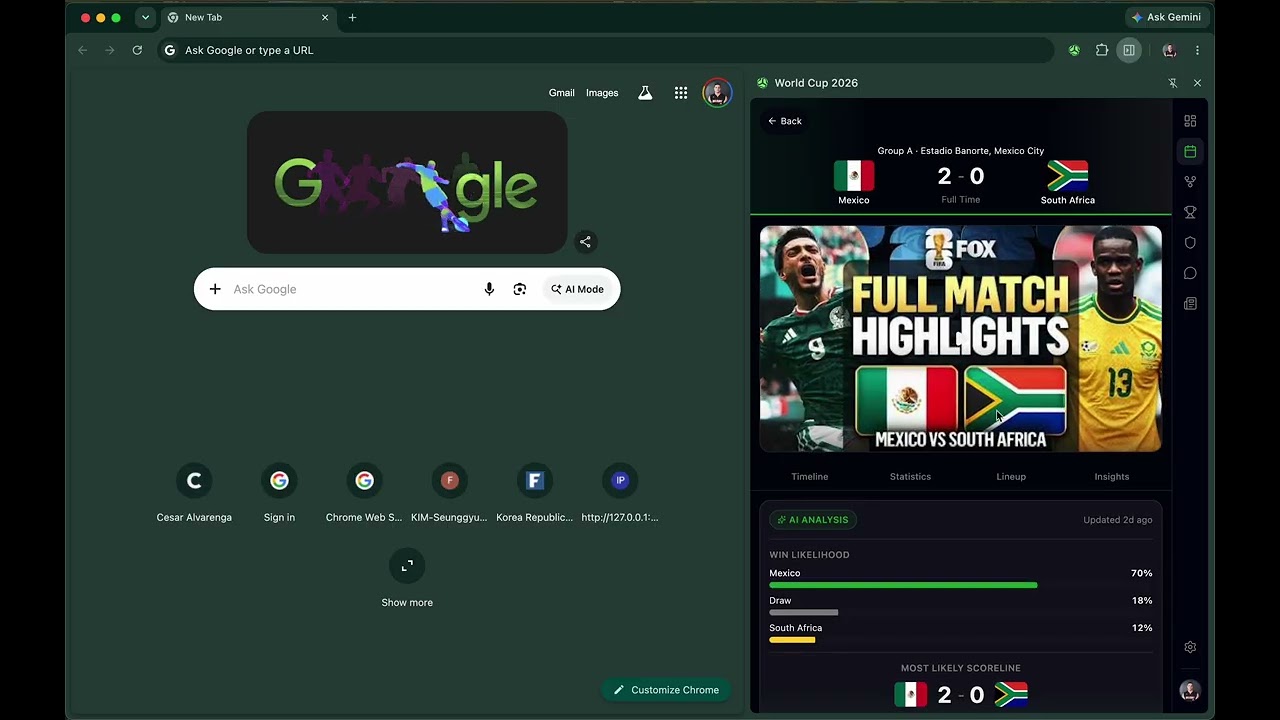Image resolution: width=1280 pixels, height=720 pixels.
Task: Click the Mexico 70% win likelihood bar
Action: [903, 585]
